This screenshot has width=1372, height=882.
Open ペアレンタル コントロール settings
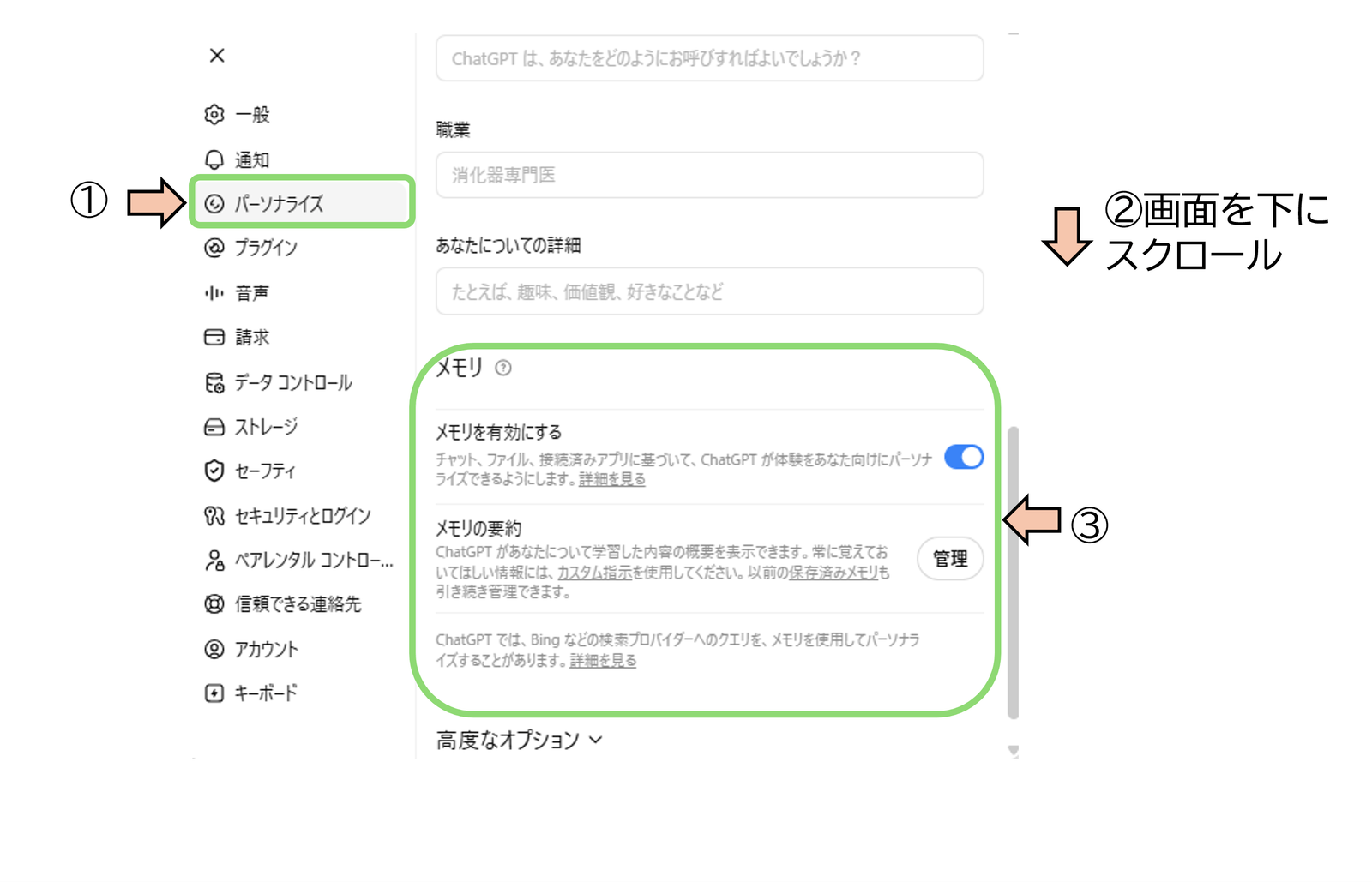(314, 560)
